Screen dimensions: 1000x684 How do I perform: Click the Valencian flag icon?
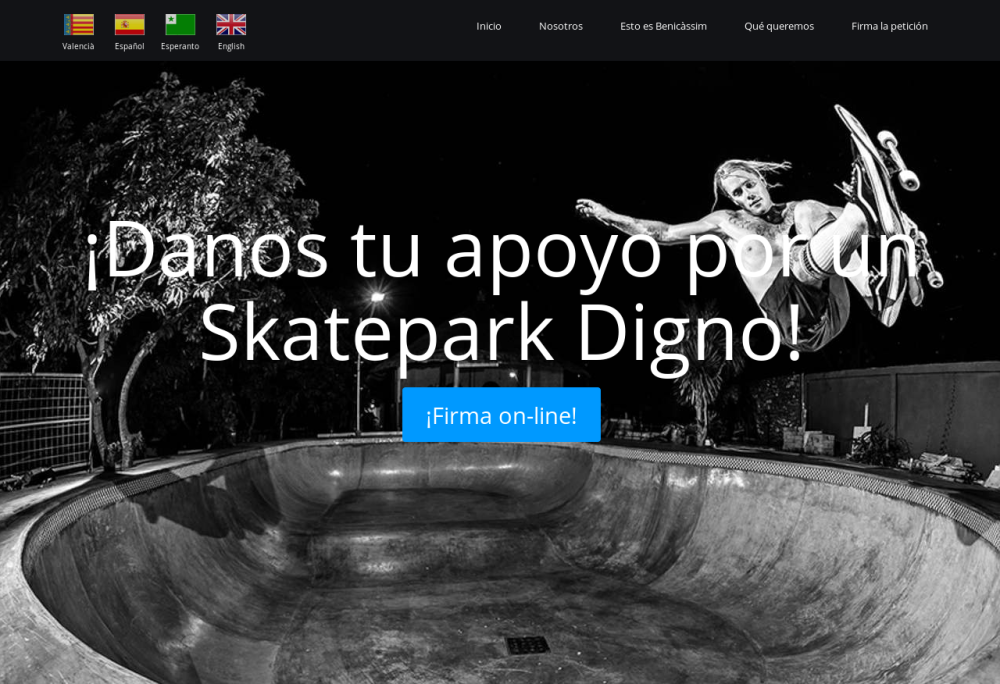coord(79,25)
